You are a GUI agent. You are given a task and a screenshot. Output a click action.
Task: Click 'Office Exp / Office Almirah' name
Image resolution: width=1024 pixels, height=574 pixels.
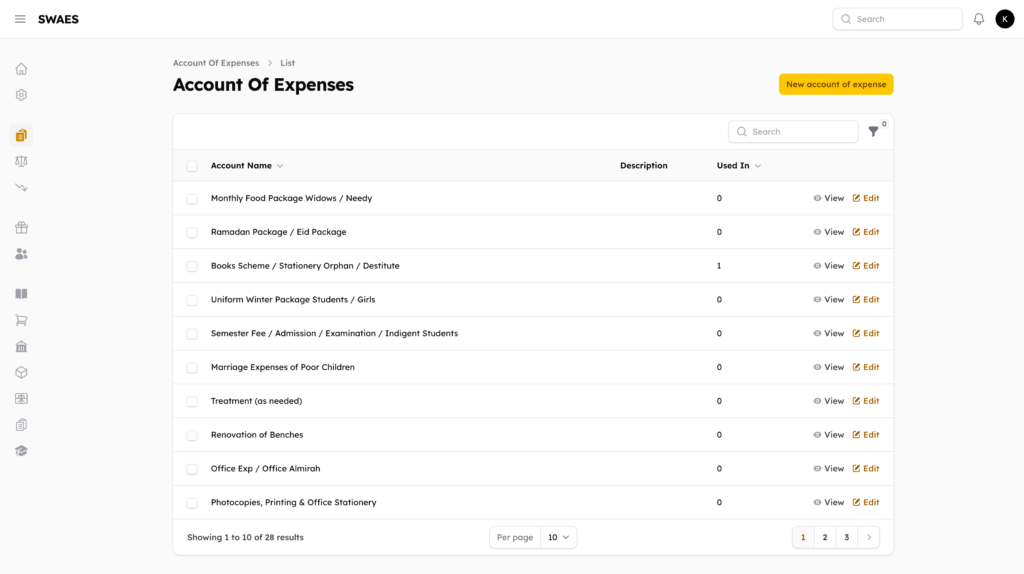[265, 469]
